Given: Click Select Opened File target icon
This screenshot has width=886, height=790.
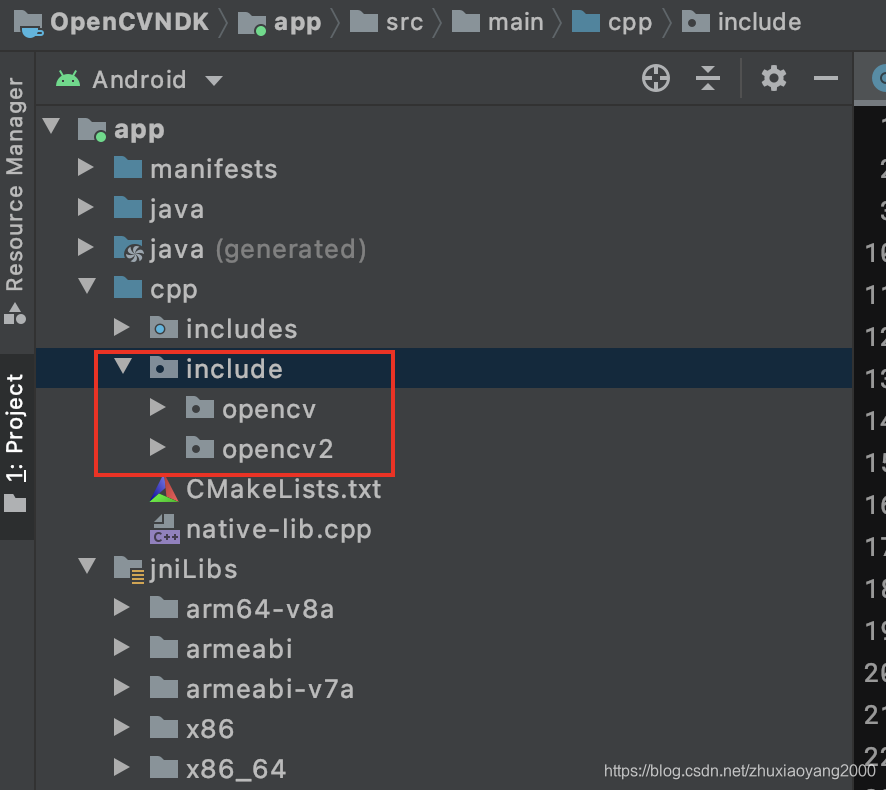Looking at the screenshot, I should click(655, 78).
